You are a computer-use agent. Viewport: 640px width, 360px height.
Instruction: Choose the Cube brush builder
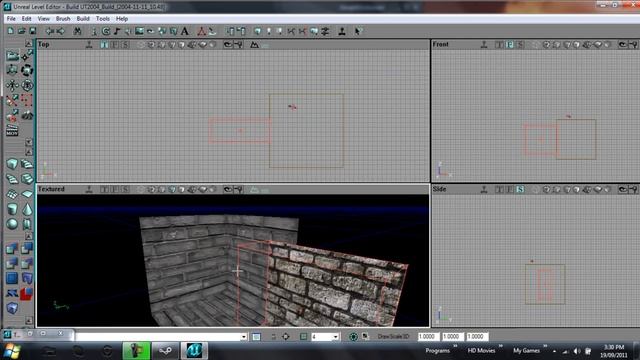pyautogui.click(x=12, y=164)
